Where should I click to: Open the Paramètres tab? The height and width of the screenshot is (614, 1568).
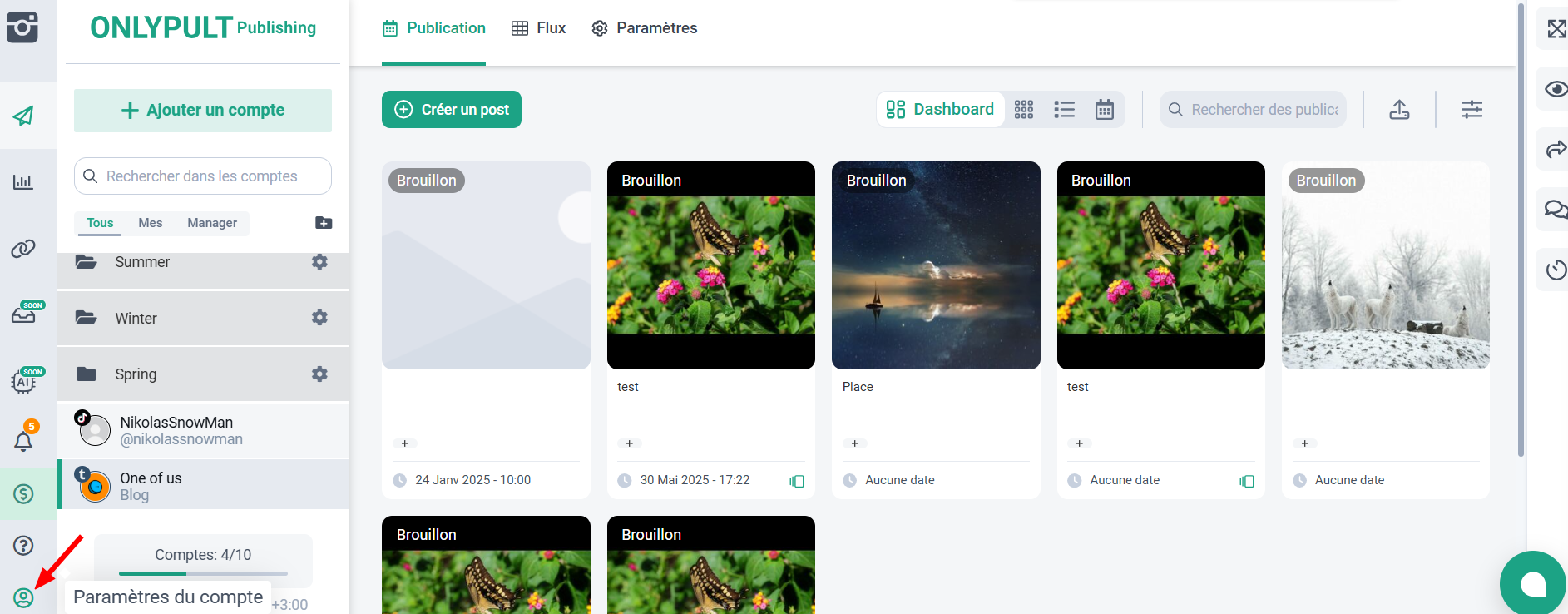click(645, 28)
